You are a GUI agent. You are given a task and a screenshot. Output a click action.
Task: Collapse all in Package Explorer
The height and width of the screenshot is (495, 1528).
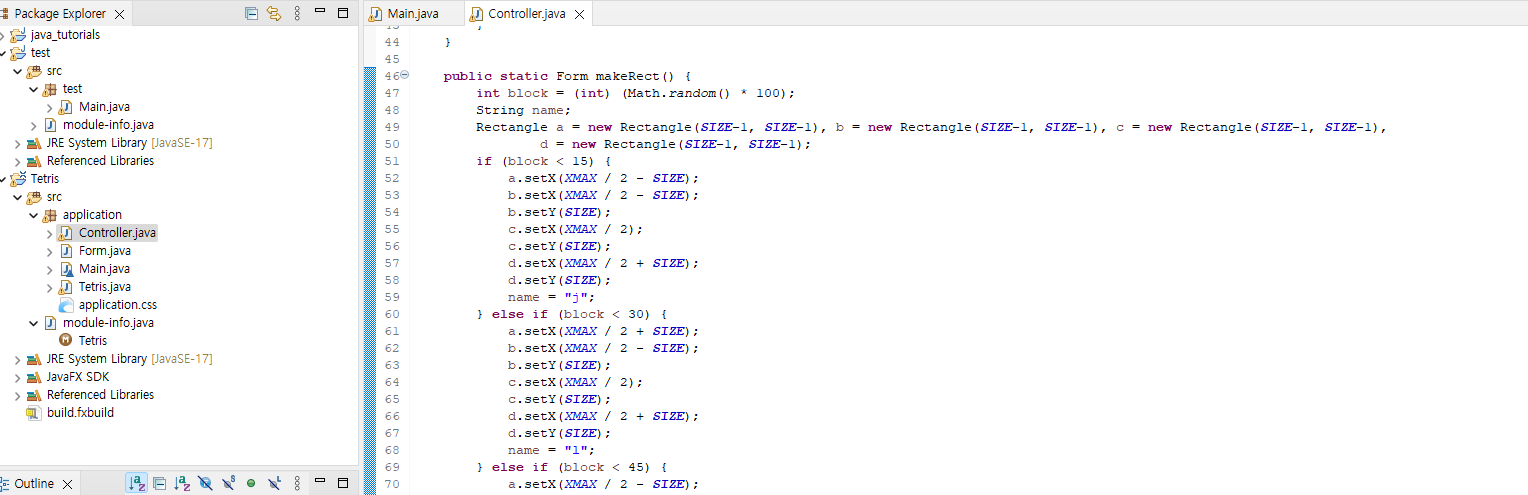(x=252, y=14)
